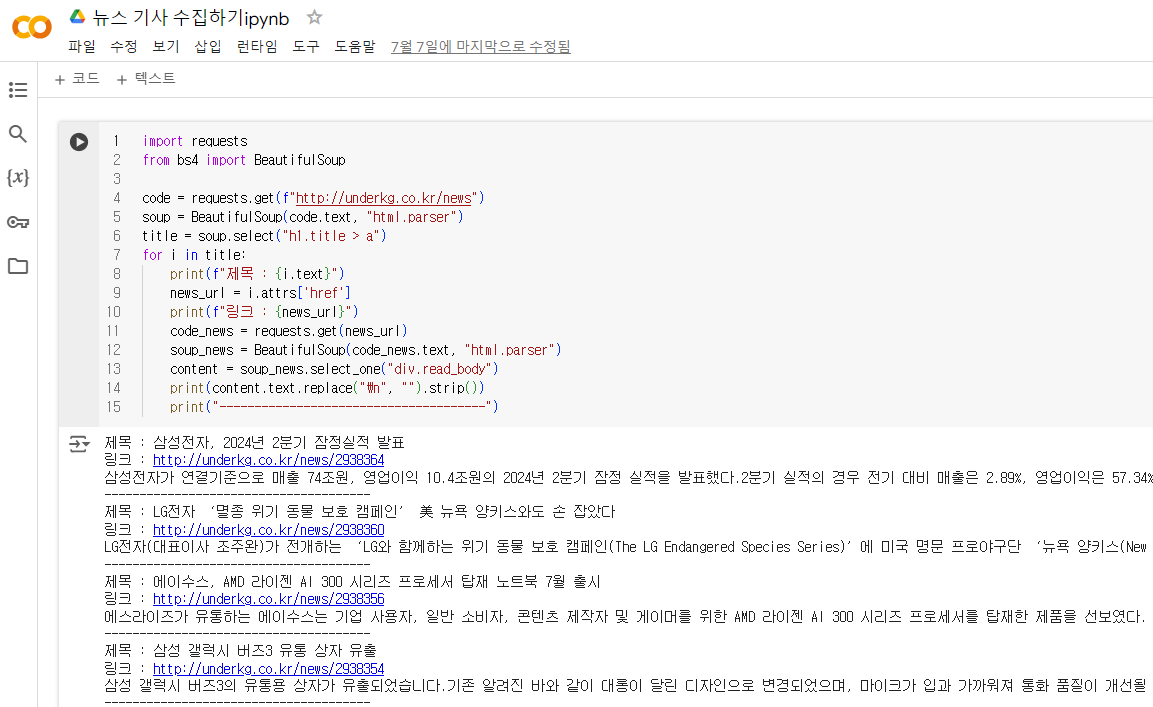Open the news link ending in 2938364
Viewport: 1153px width, 707px height.
(x=268, y=460)
